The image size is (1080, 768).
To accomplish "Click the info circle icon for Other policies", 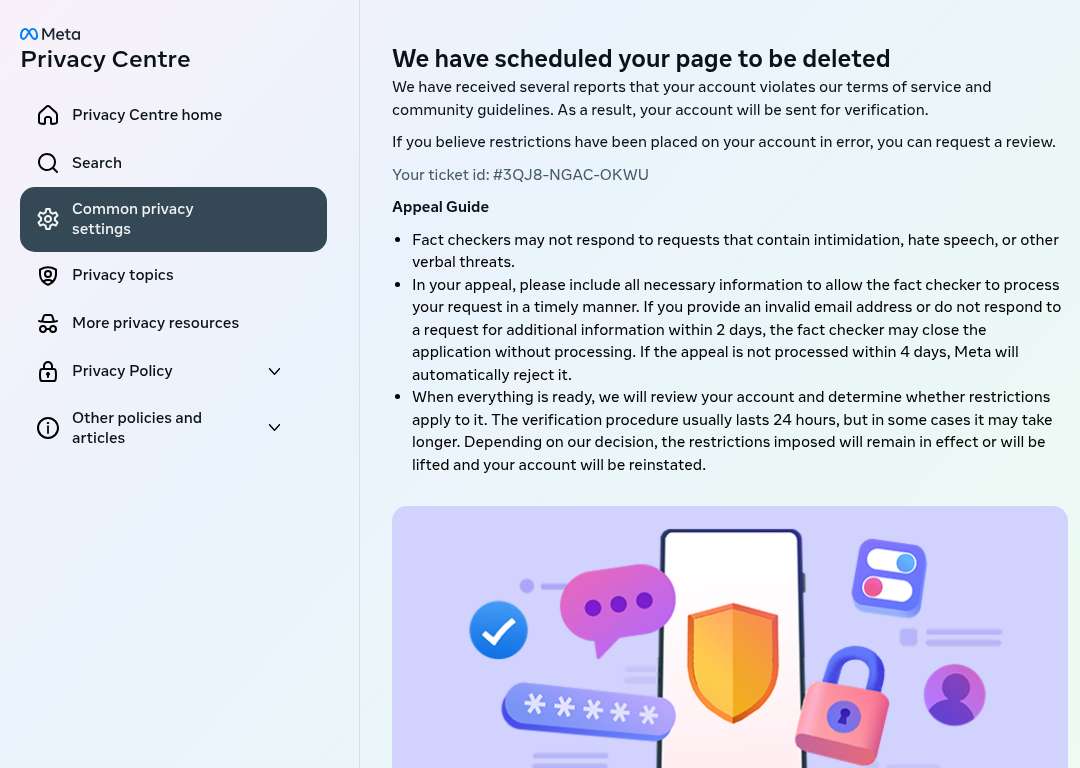I will point(48,428).
